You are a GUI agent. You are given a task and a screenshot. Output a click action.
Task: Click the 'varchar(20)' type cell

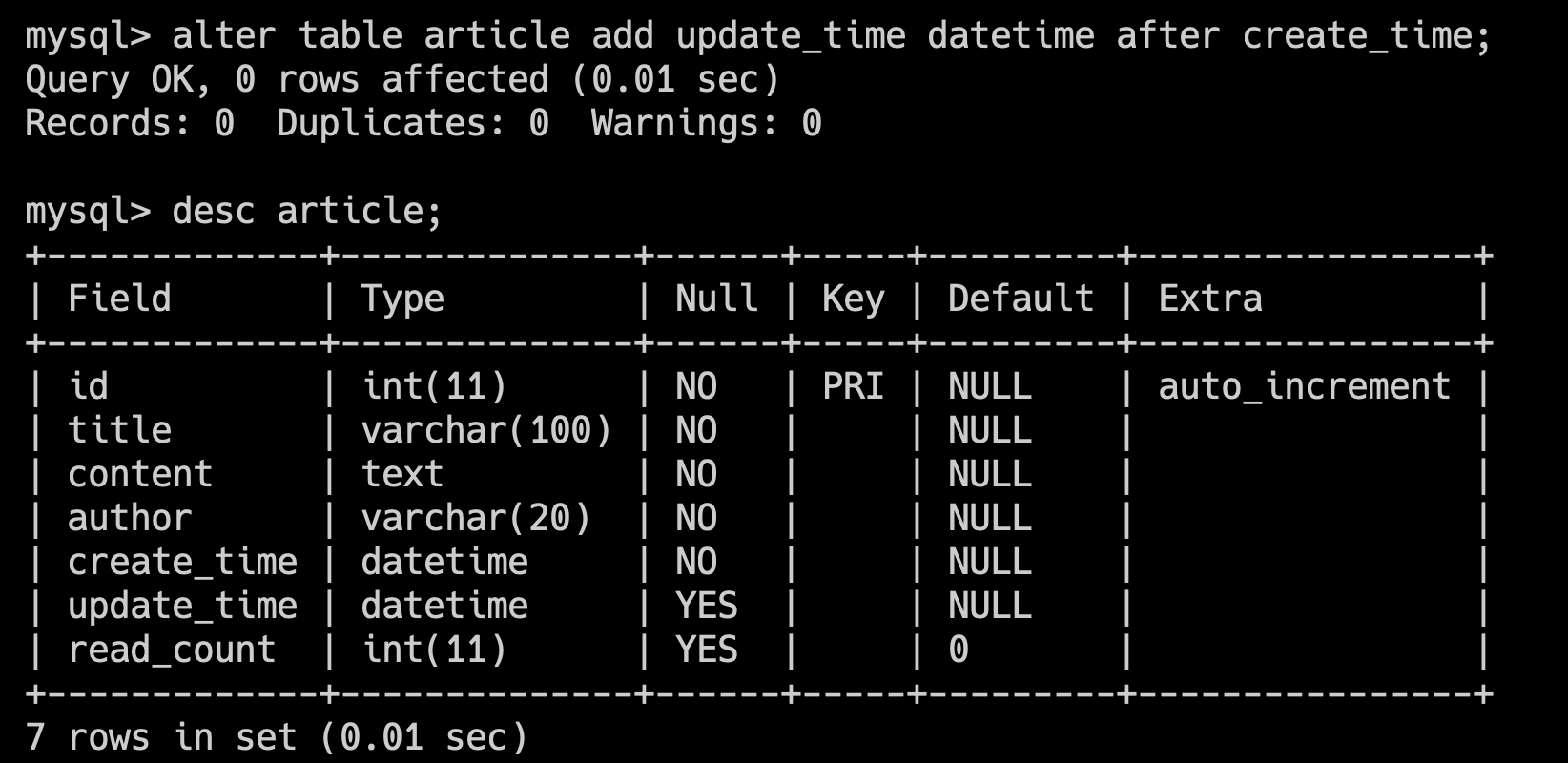coord(476,519)
